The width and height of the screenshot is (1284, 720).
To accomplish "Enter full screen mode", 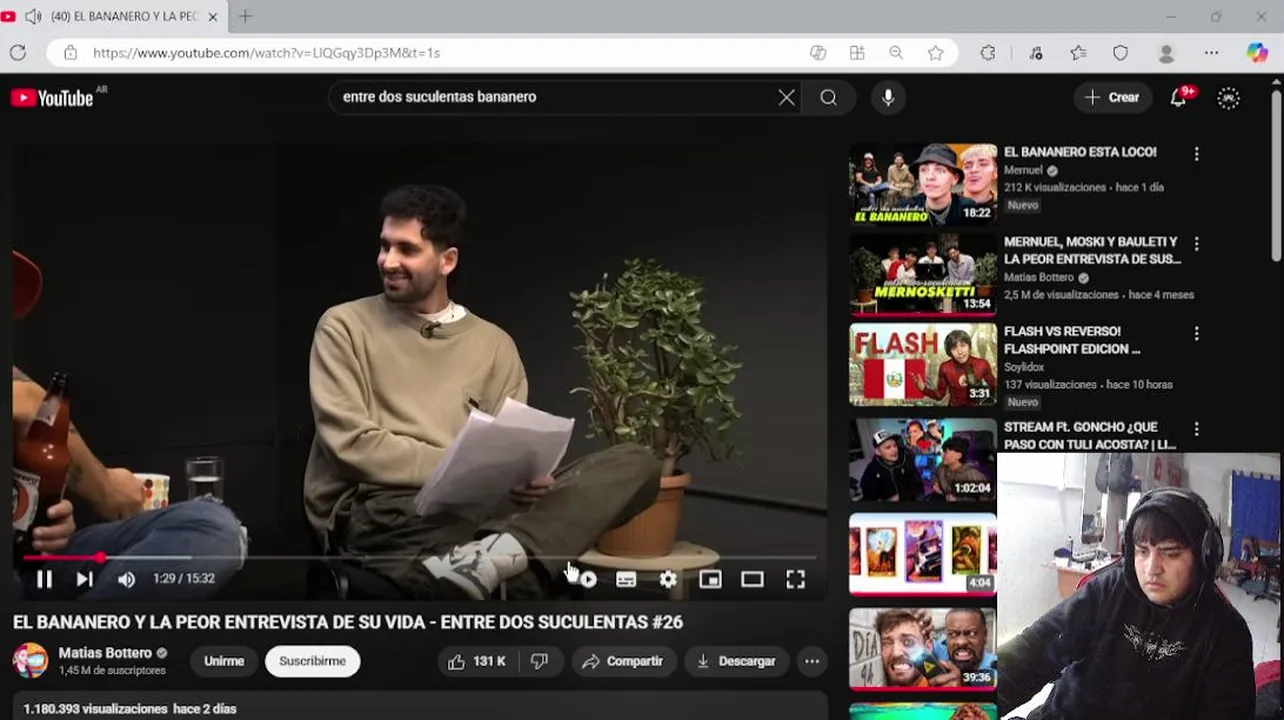I will (795, 579).
